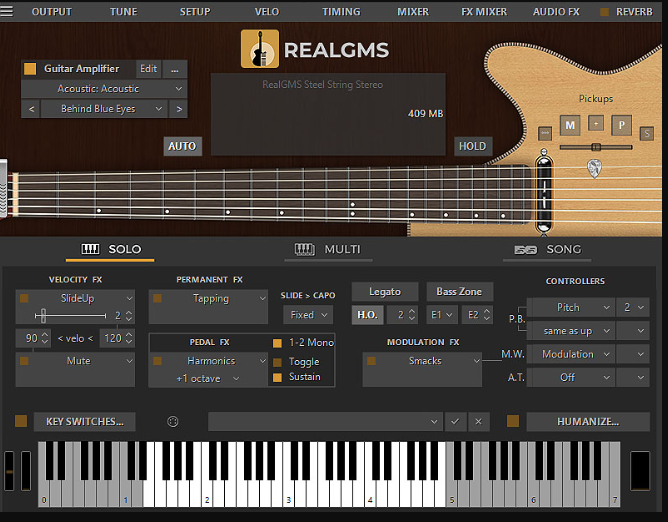Toggle the Reverb enable square

pos(604,12)
